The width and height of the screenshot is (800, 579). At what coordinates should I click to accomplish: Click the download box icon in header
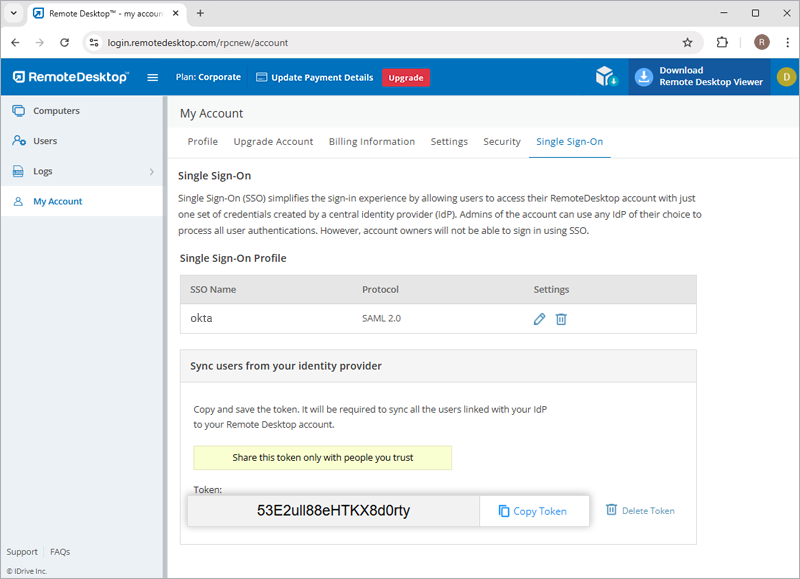pyautogui.click(x=606, y=77)
